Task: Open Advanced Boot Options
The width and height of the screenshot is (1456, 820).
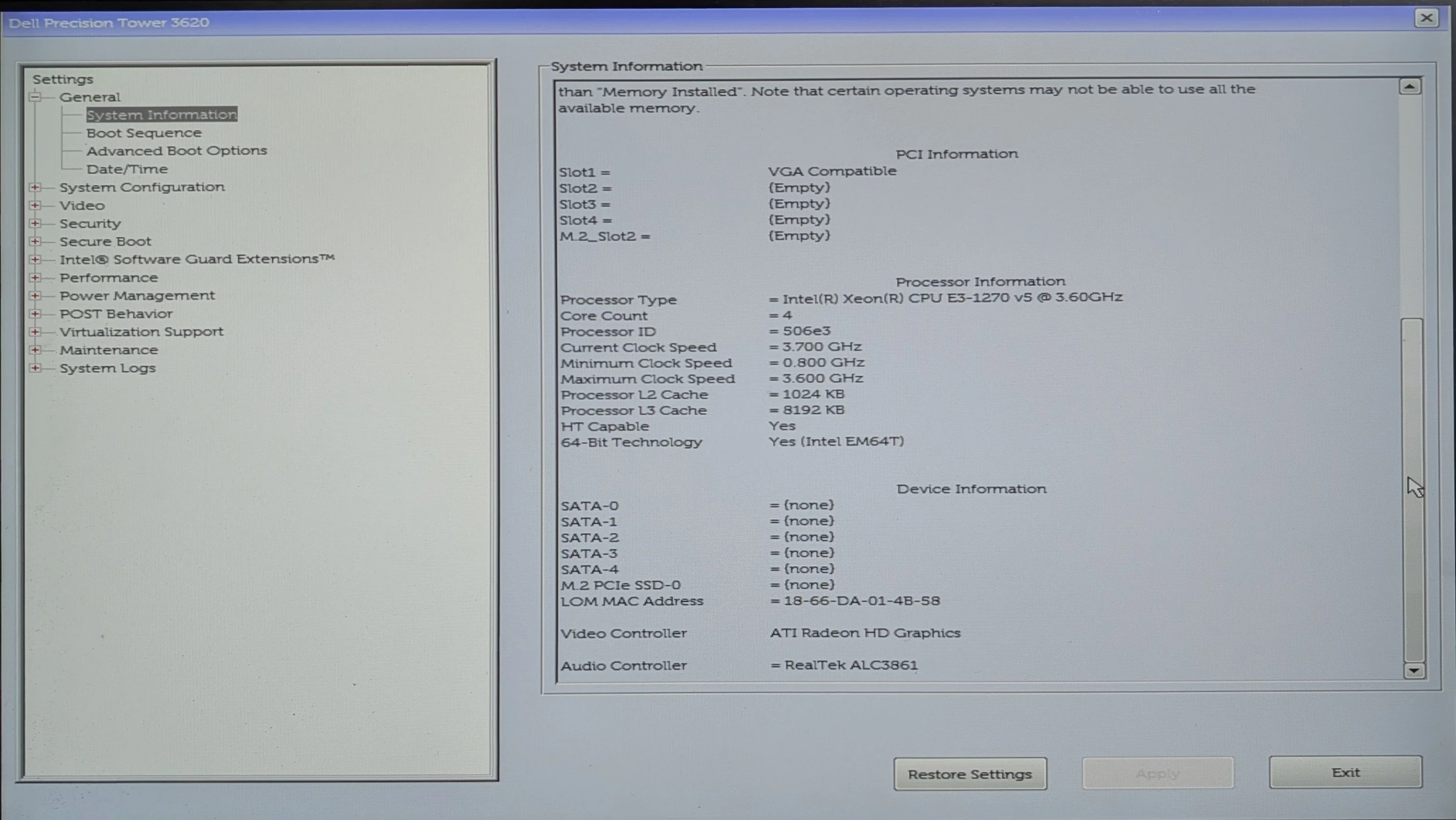Action: coord(176,151)
